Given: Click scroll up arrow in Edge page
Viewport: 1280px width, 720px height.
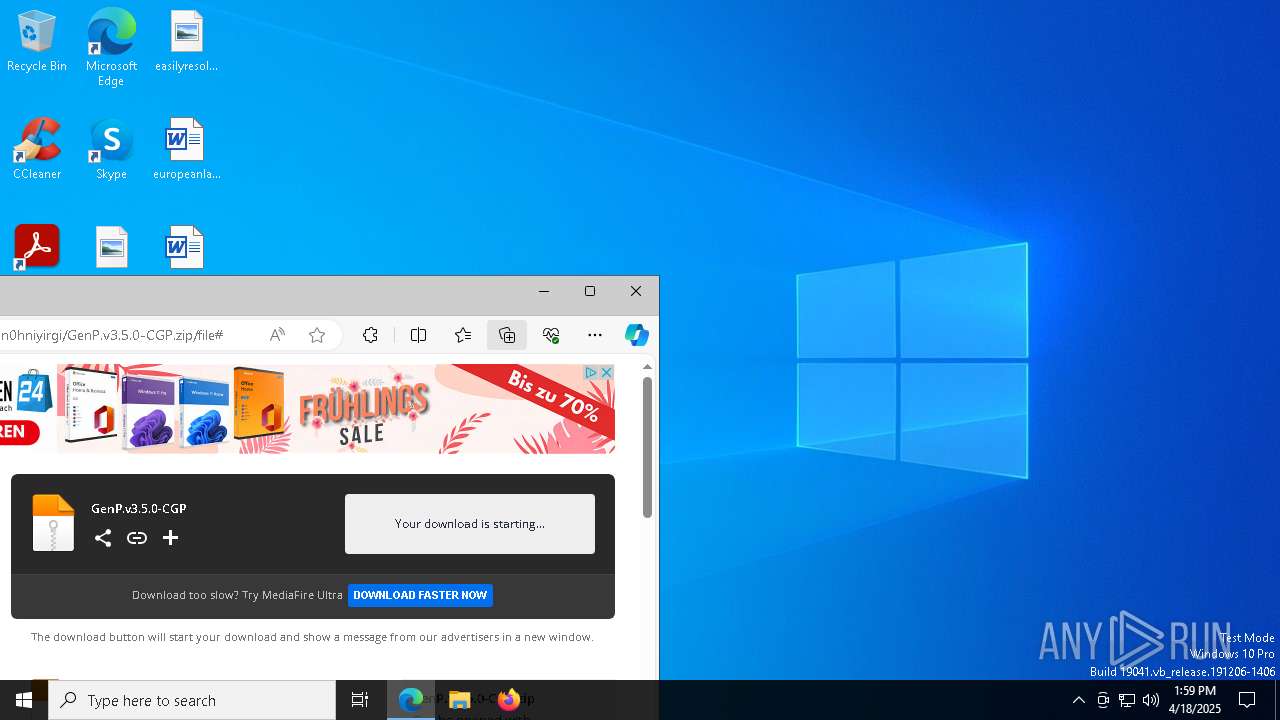Looking at the screenshot, I should pyautogui.click(x=647, y=367).
